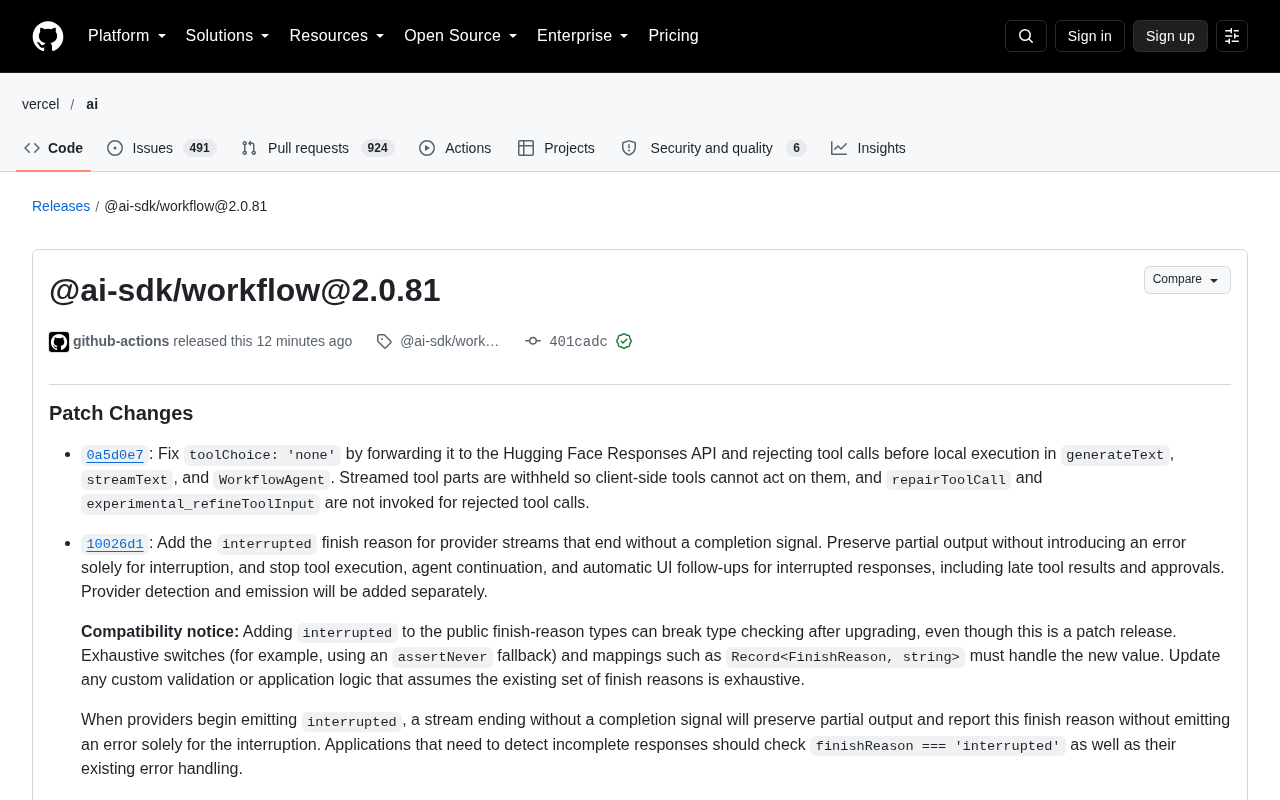The image size is (1280, 800).
Task: Click the commit icon beside 401cadc
Action: point(533,342)
